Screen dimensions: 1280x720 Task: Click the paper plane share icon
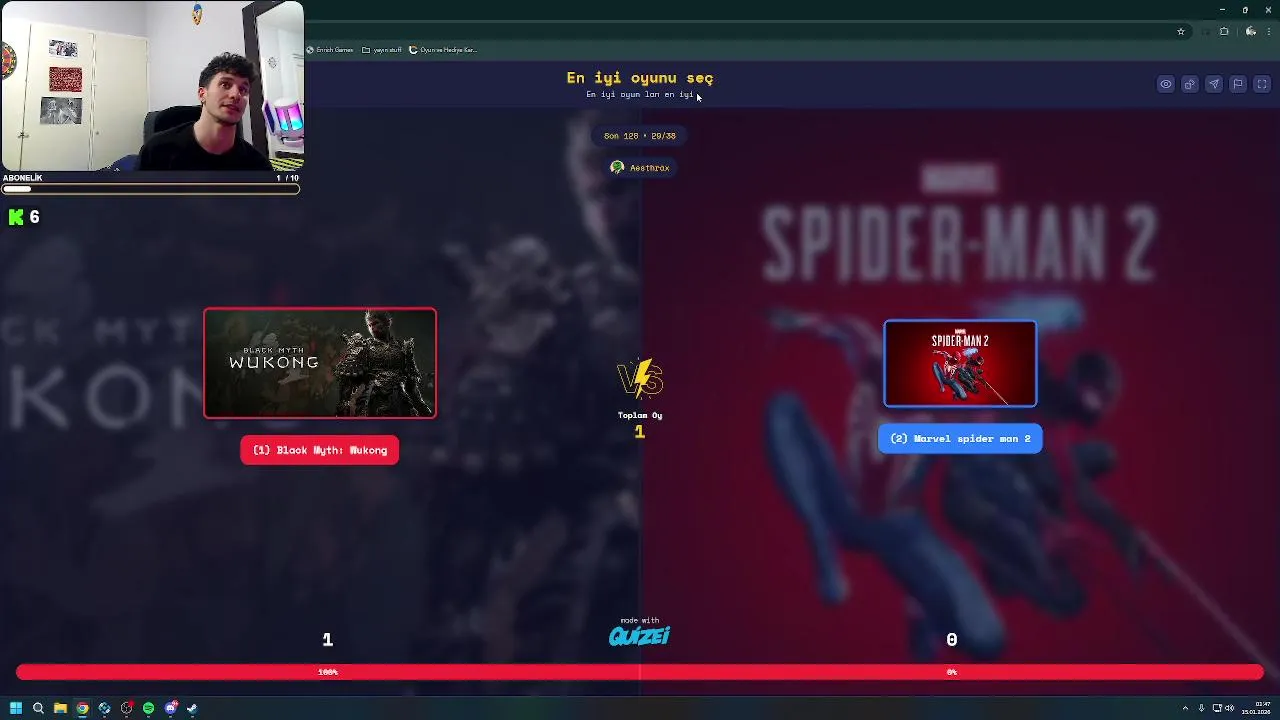click(x=1214, y=84)
